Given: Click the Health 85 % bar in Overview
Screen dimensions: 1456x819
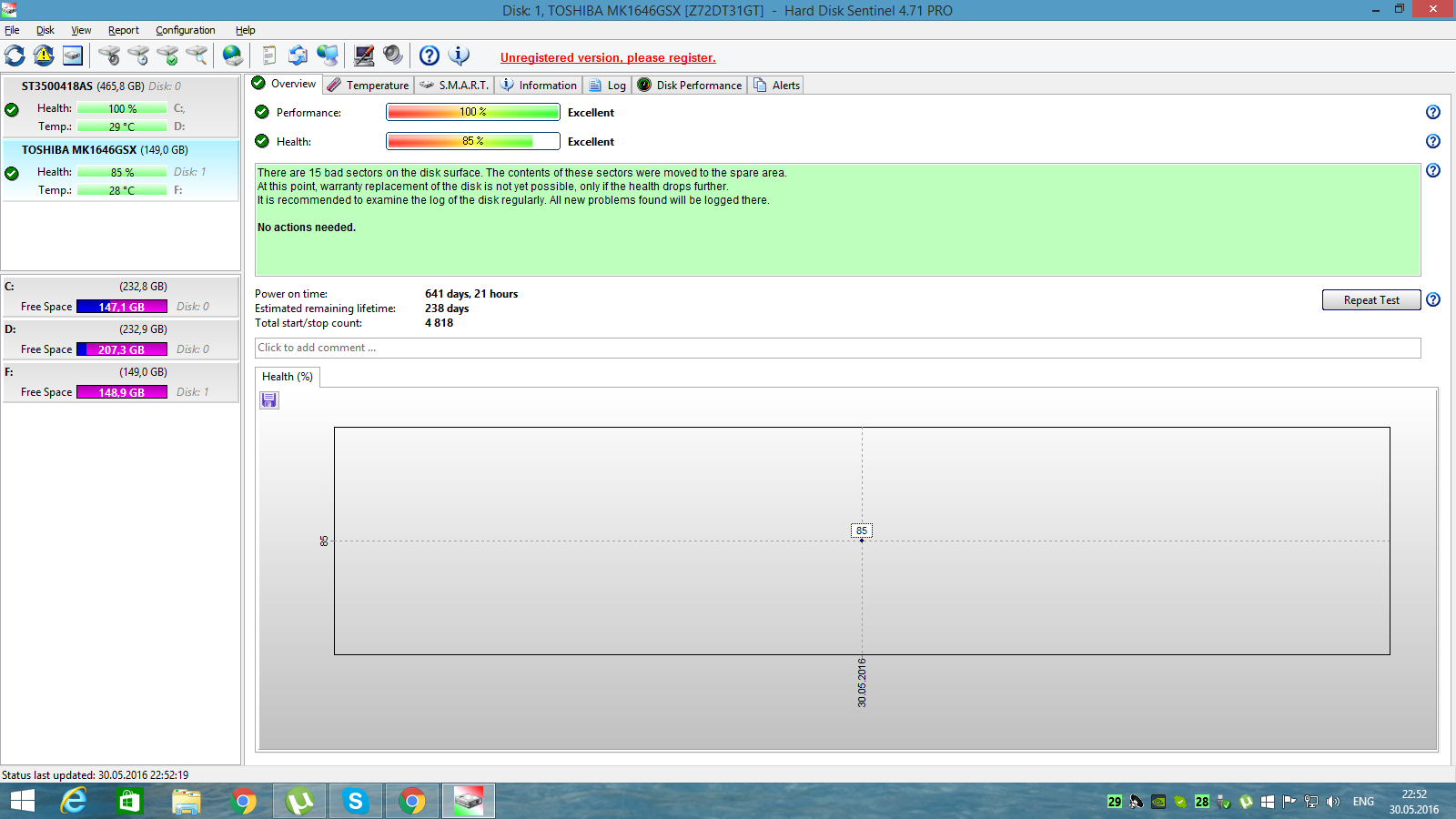Looking at the screenshot, I should pyautogui.click(x=473, y=141).
